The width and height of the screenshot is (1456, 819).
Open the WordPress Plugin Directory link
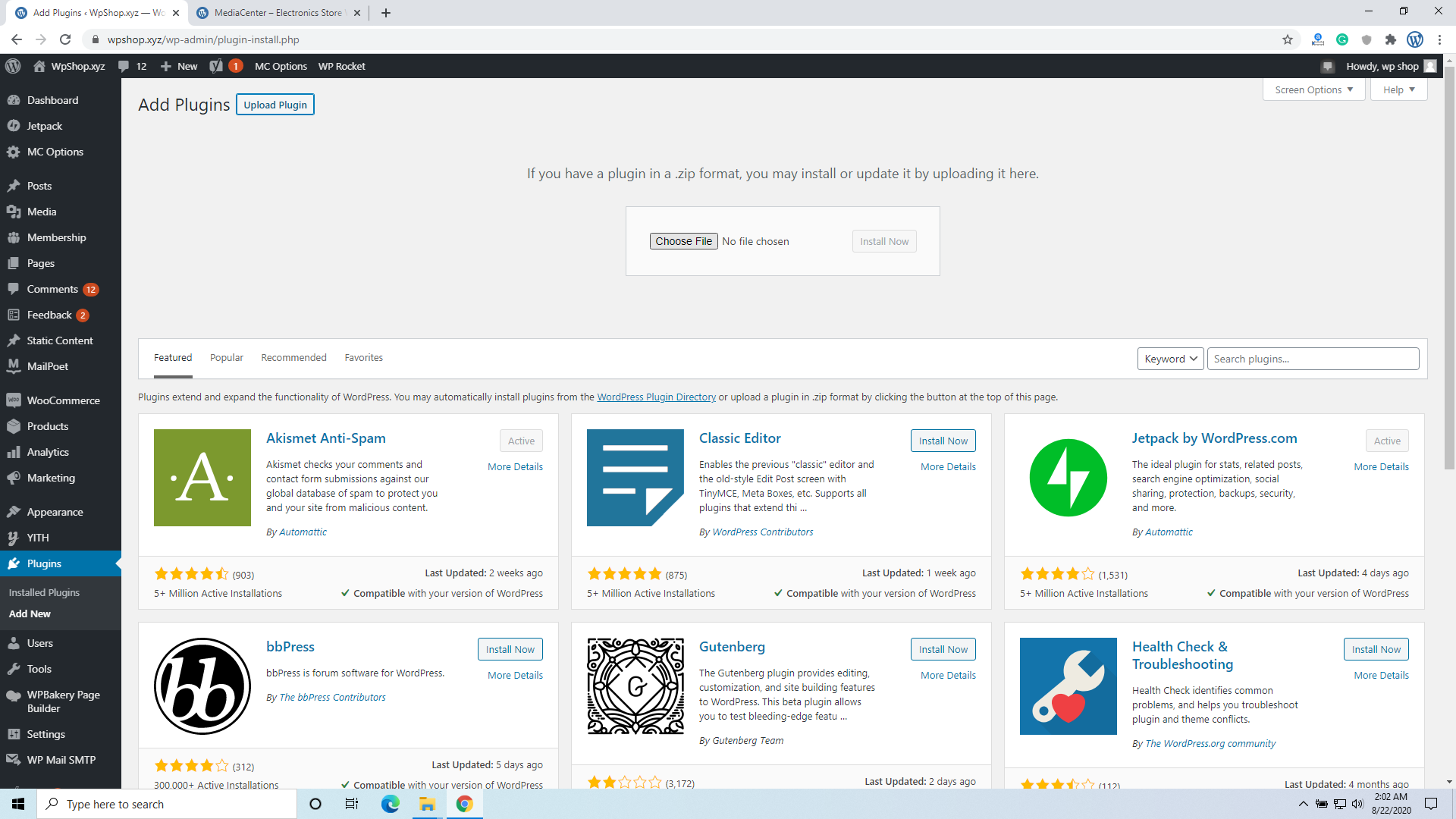coord(656,397)
